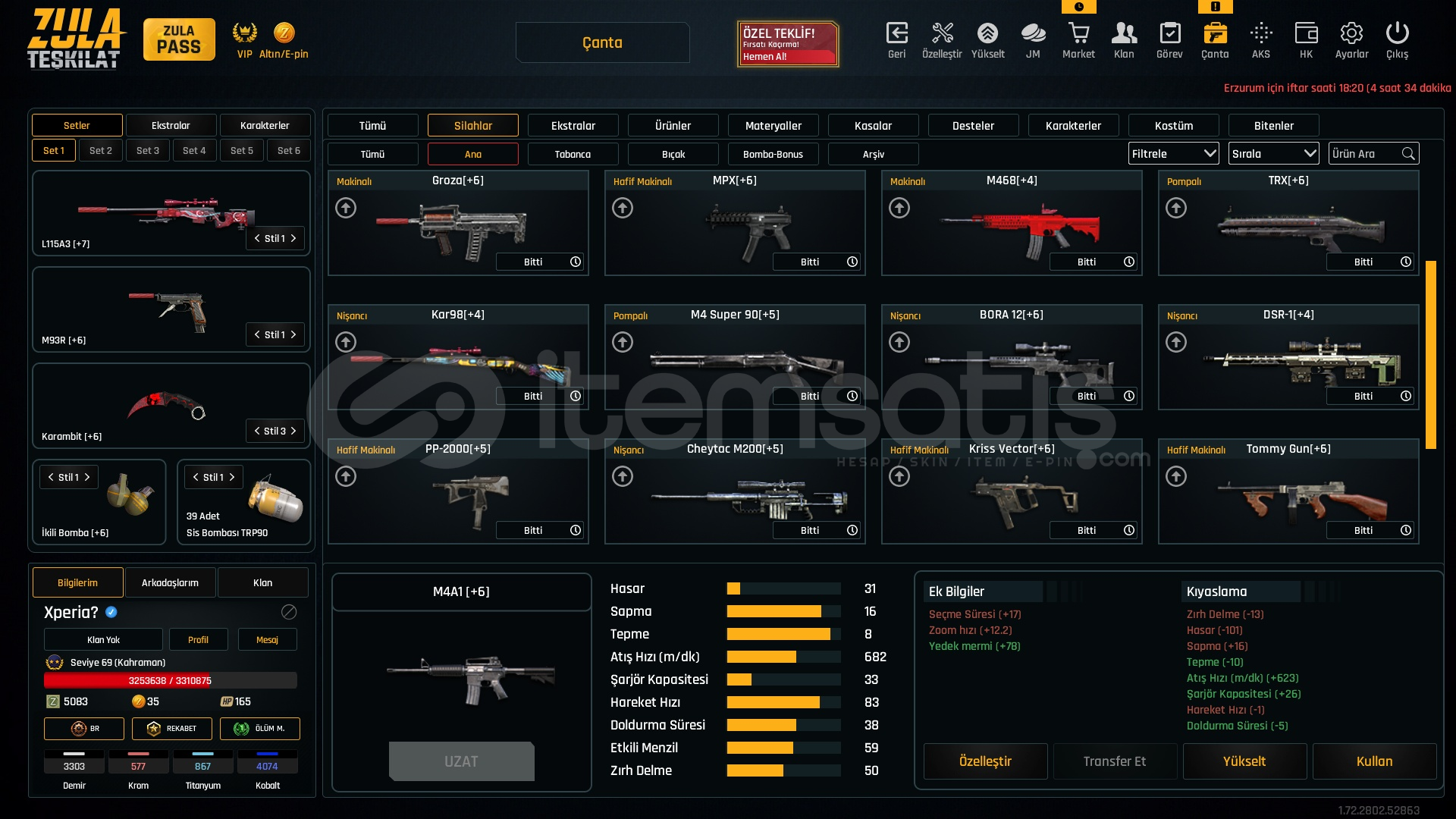Open the HK icon

(1306, 33)
